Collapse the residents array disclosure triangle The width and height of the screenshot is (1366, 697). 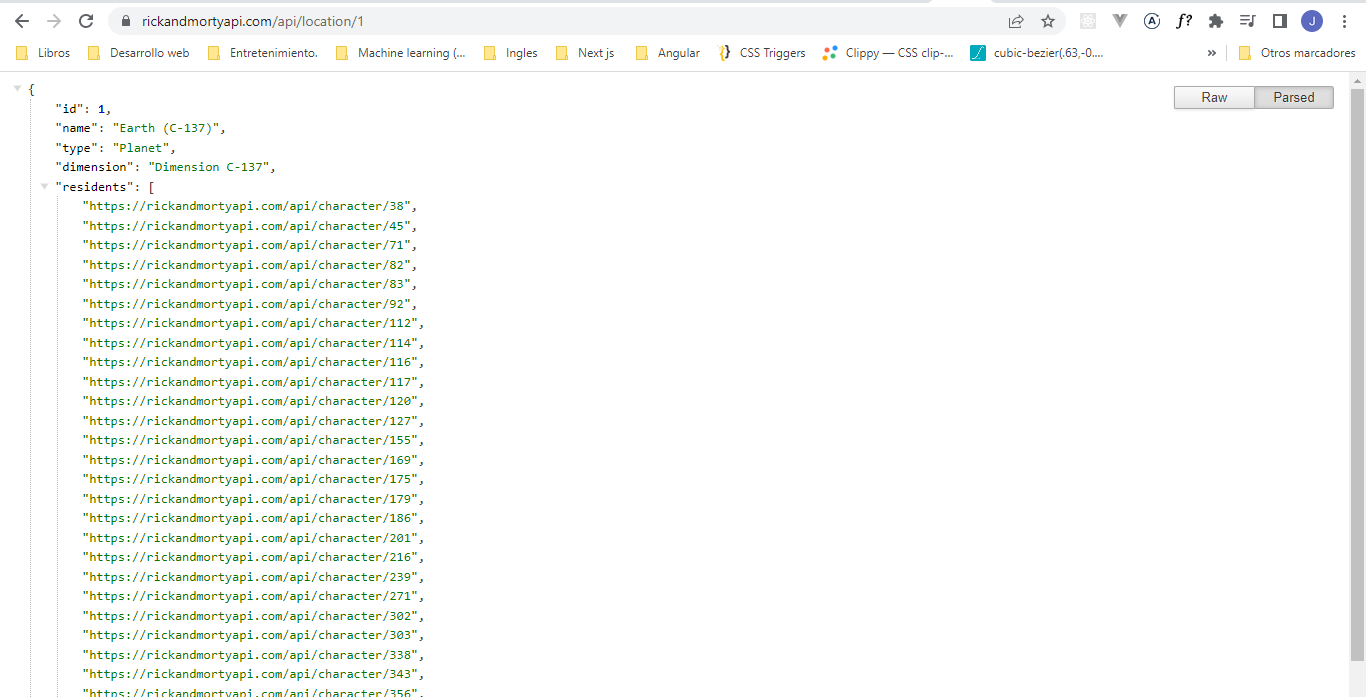(x=44, y=185)
